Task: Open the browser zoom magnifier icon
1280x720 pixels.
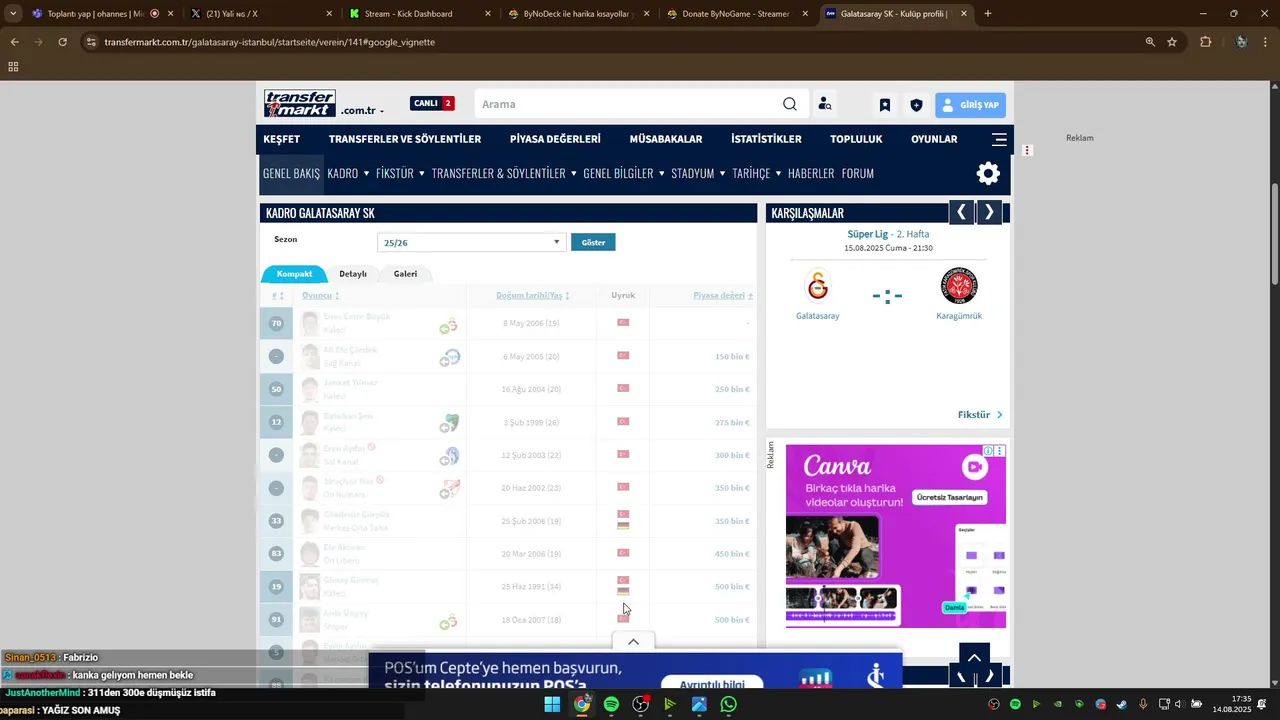Action: click(1150, 42)
